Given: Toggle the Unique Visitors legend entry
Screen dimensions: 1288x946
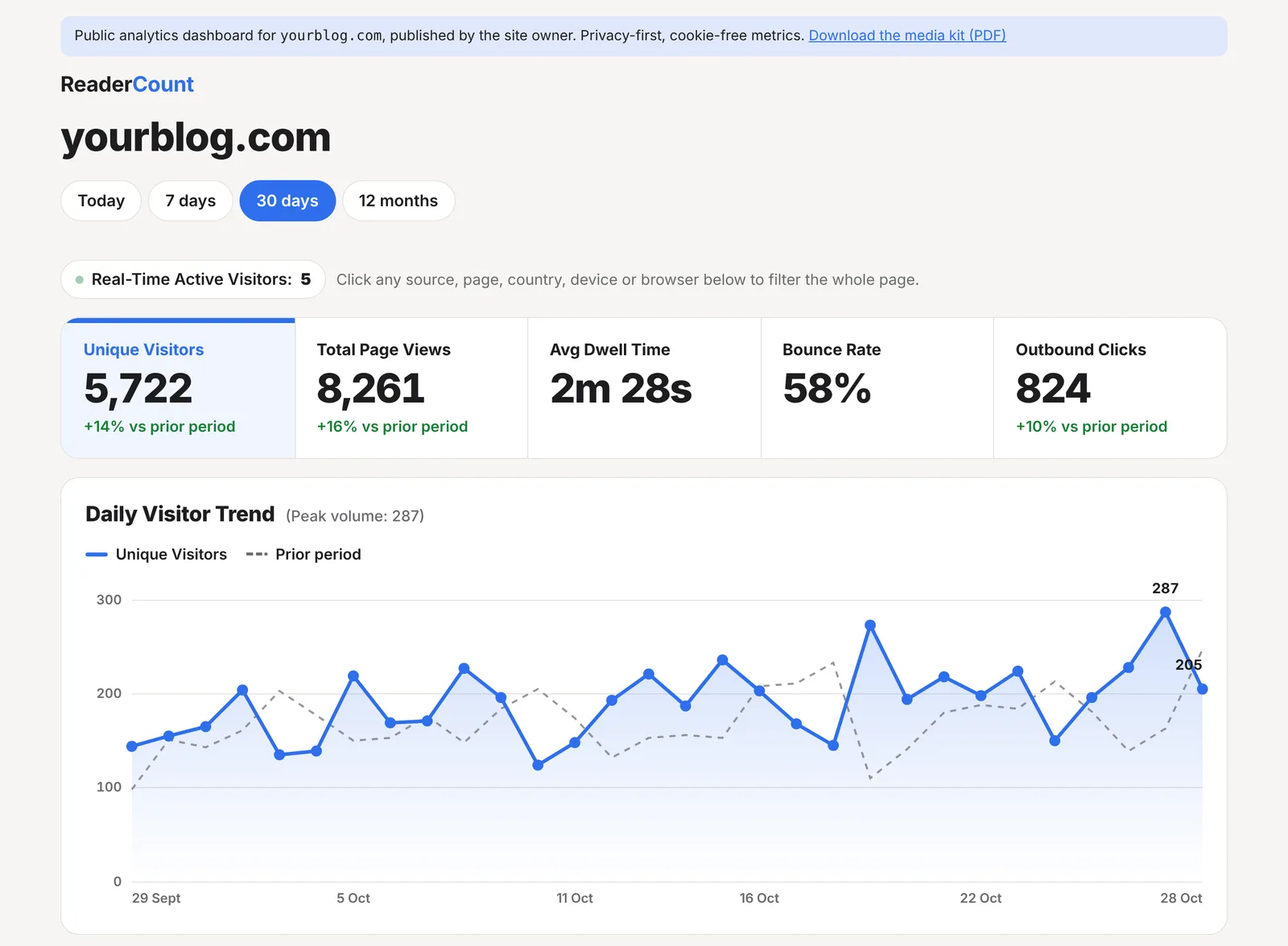Looking at the screenshot, I should point(156,555).
